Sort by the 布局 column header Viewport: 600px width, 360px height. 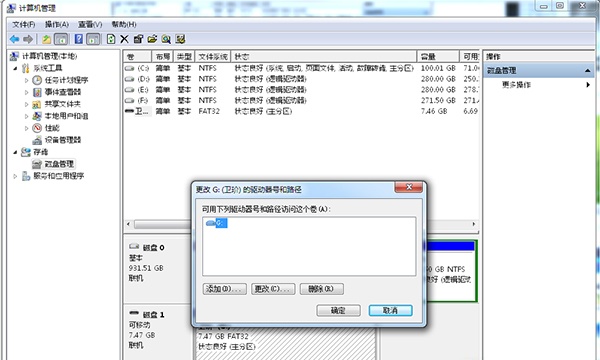163,57
